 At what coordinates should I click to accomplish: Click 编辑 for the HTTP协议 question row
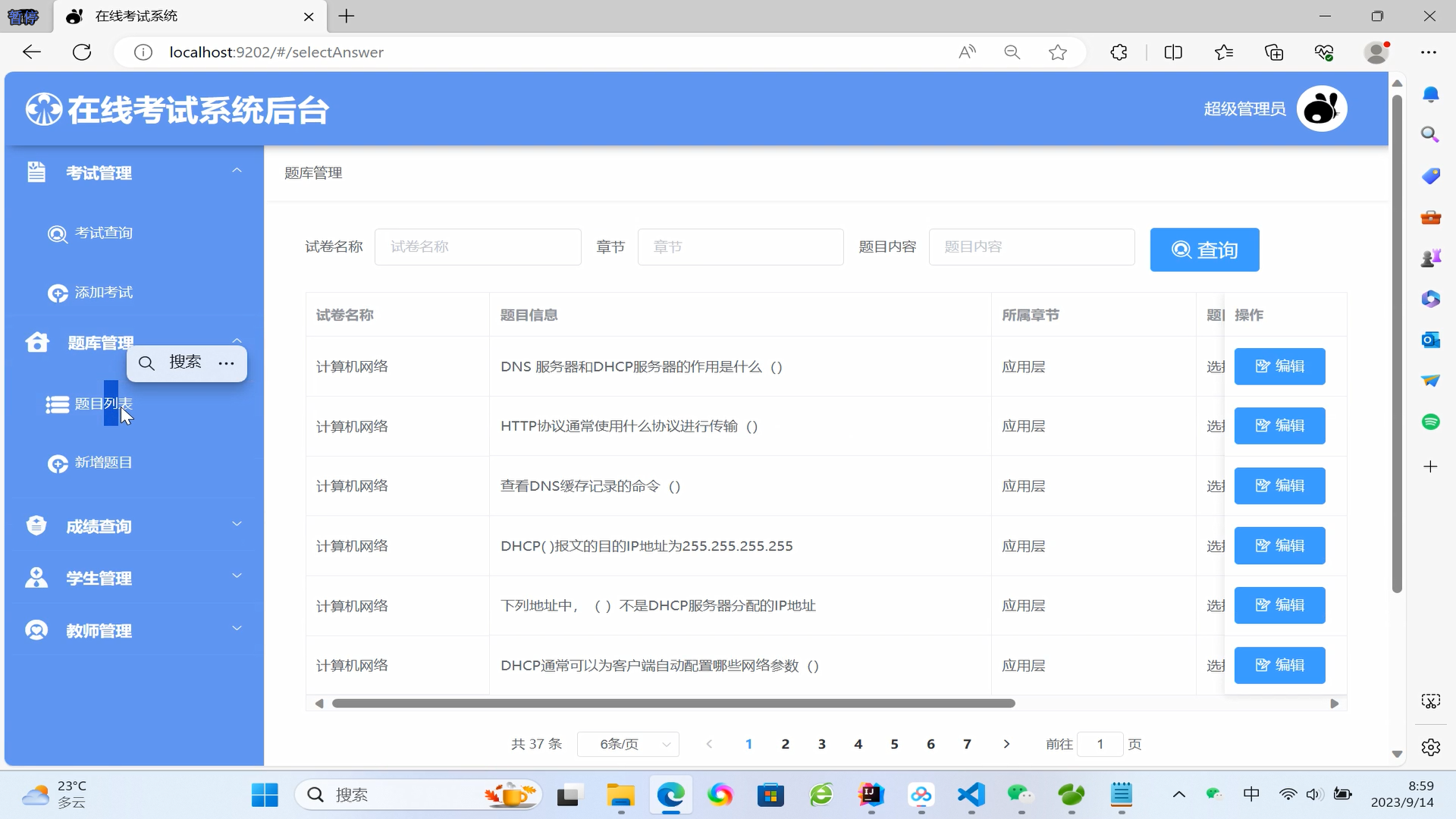(1279, 426)
